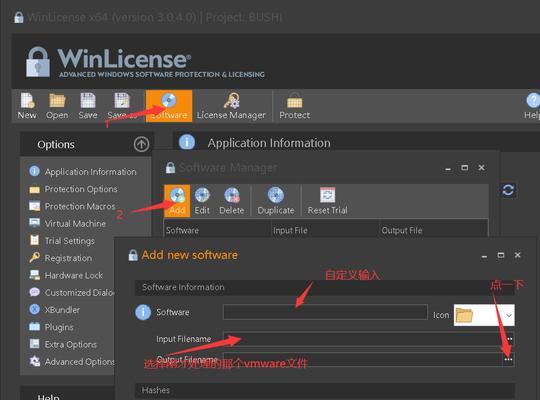Close the Add new software dialog

(x=517, y=255)
